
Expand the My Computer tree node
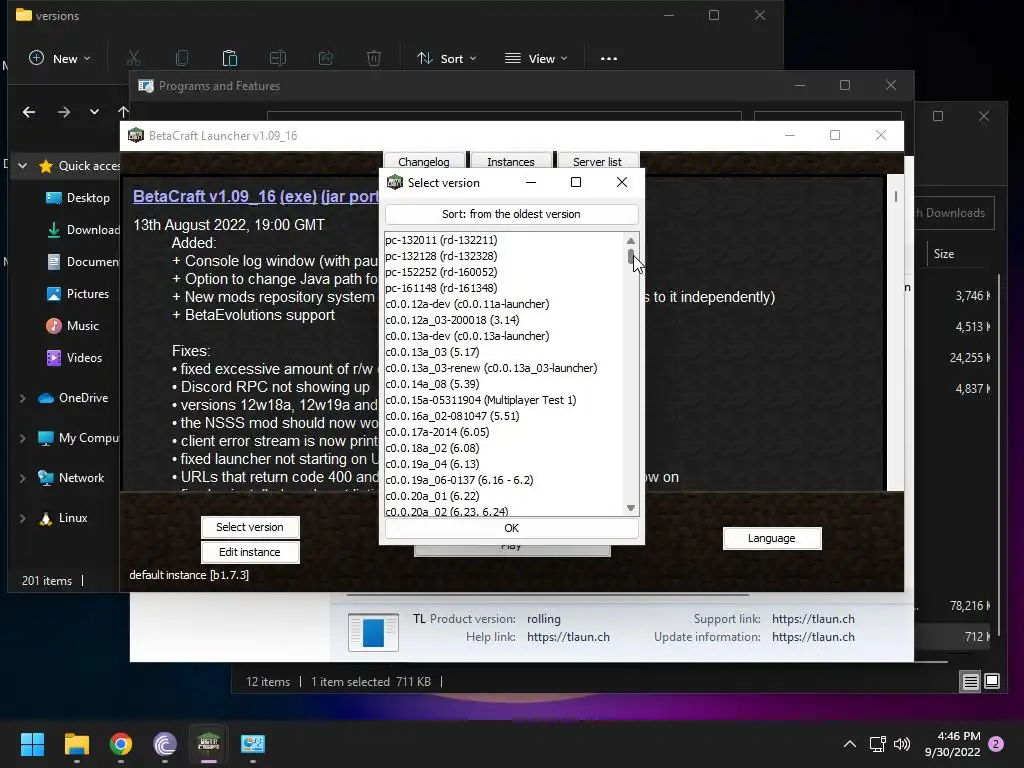click(x=22, y=438)
